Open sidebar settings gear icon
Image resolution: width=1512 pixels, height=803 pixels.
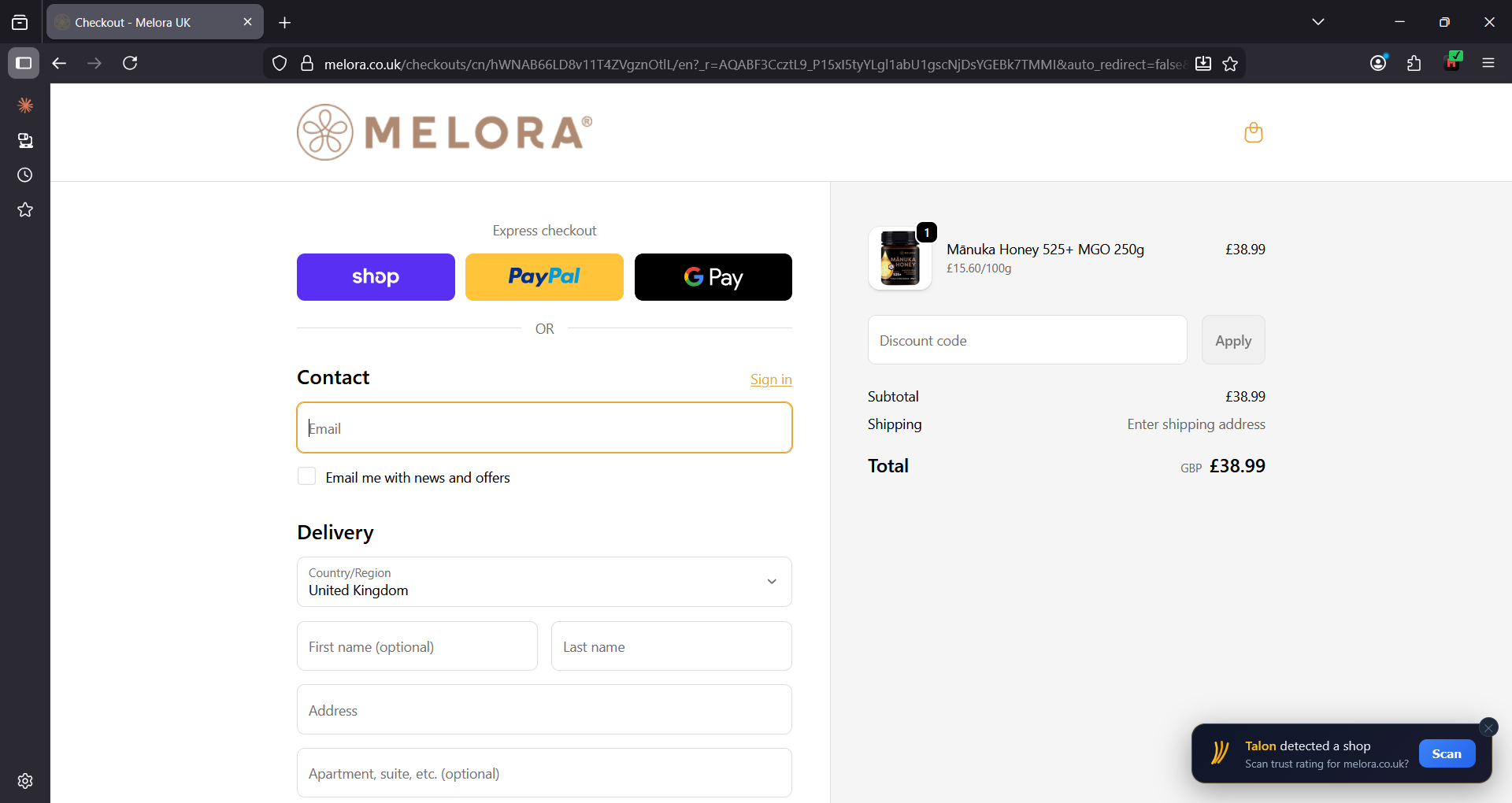coord(25,780)
